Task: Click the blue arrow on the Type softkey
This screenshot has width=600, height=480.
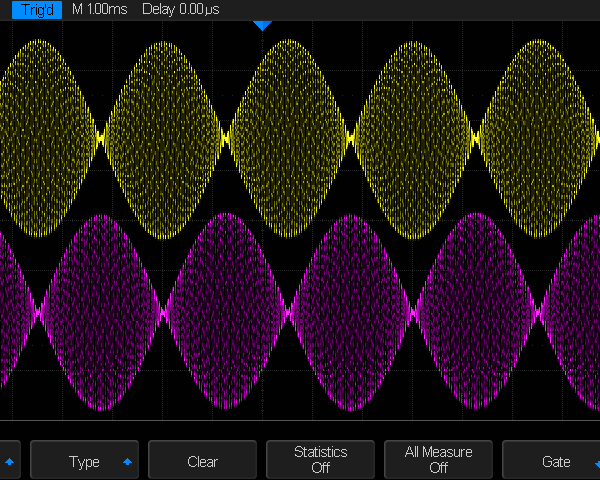Action: pos(127,462)
